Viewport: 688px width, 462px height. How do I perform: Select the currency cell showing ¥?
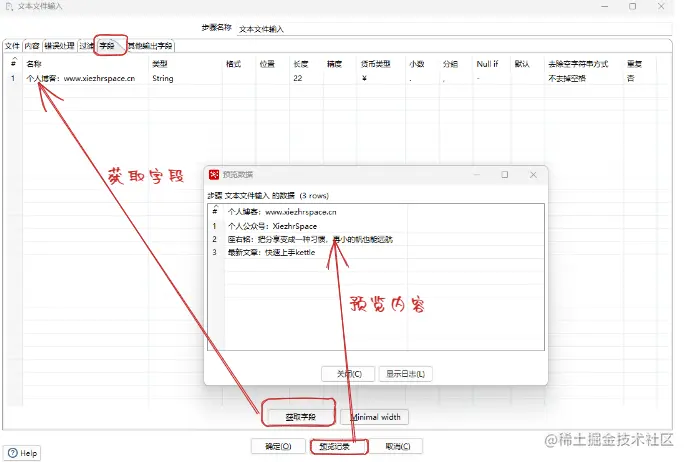coord(381,78)
